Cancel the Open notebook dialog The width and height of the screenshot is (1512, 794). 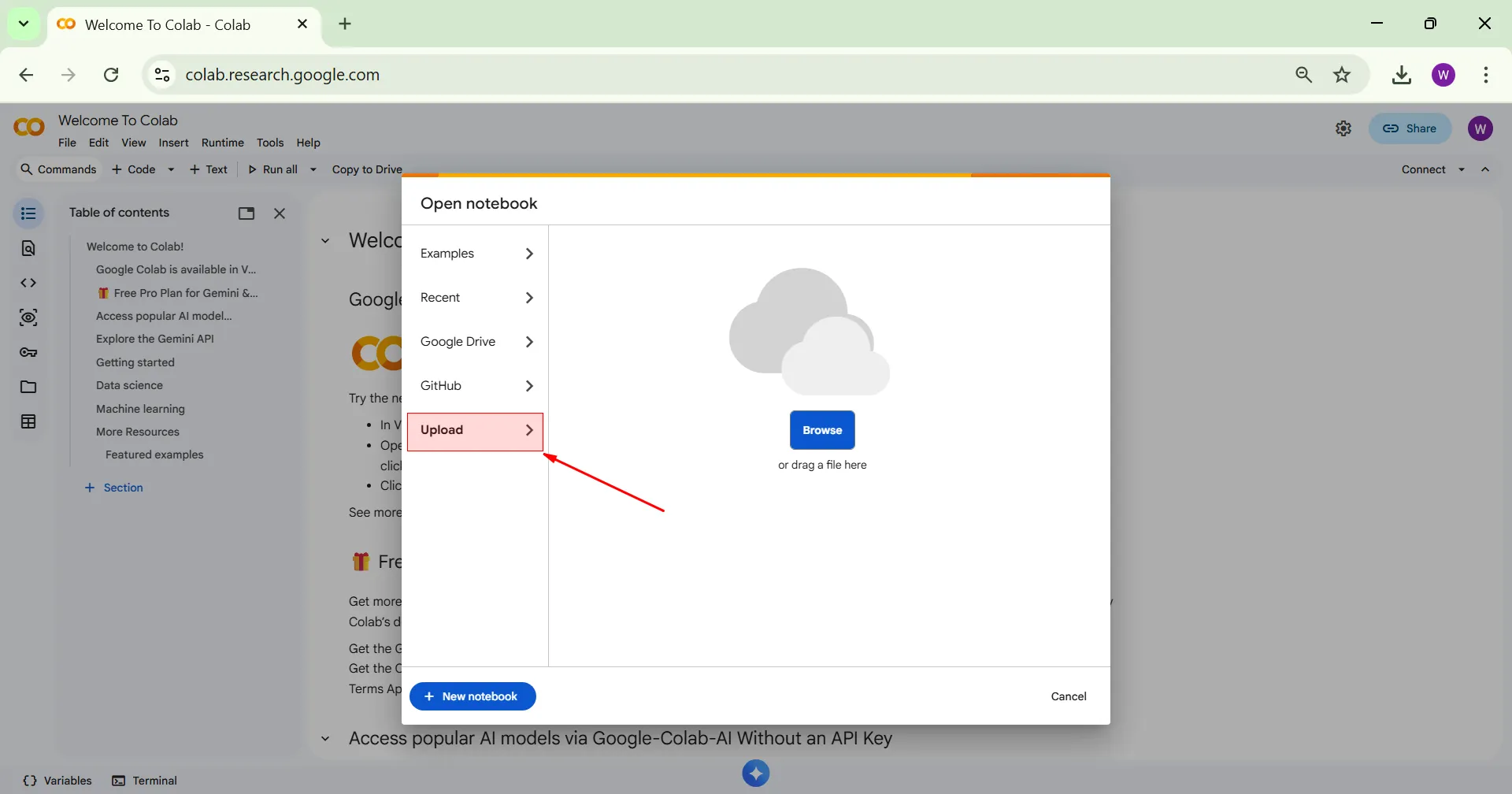[1069, 696]
